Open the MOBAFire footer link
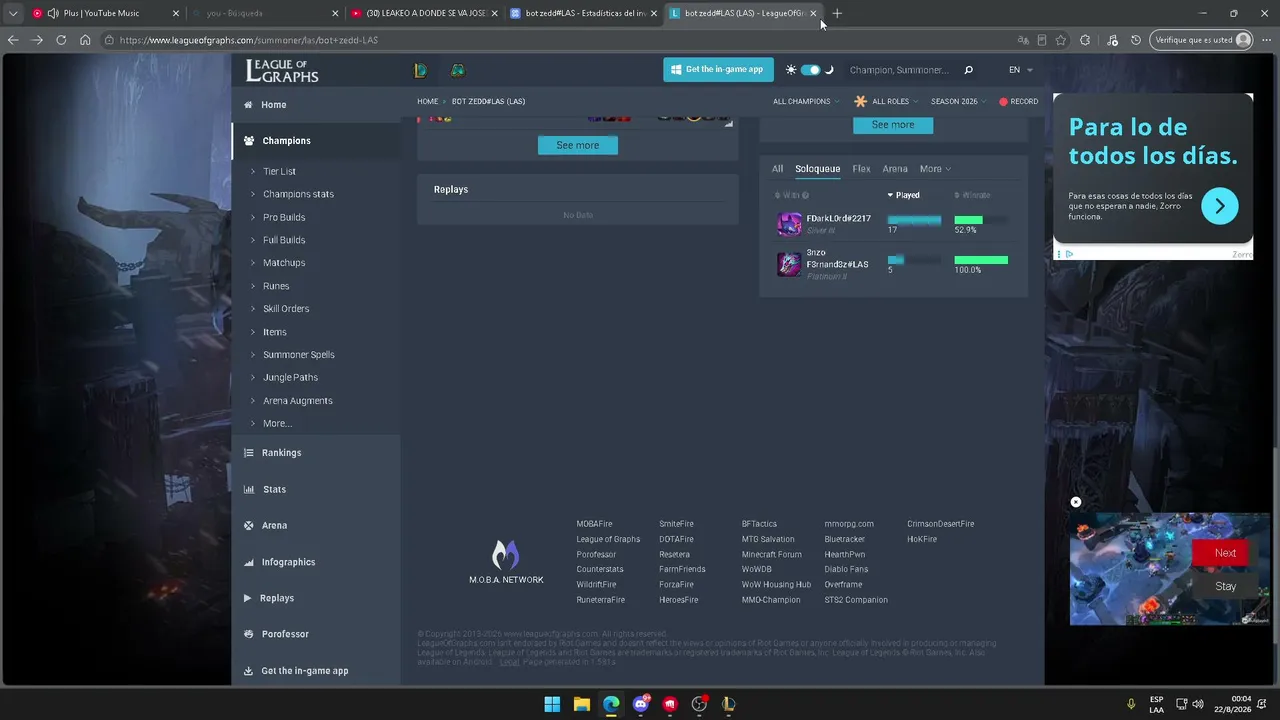 tap(594, 524)
